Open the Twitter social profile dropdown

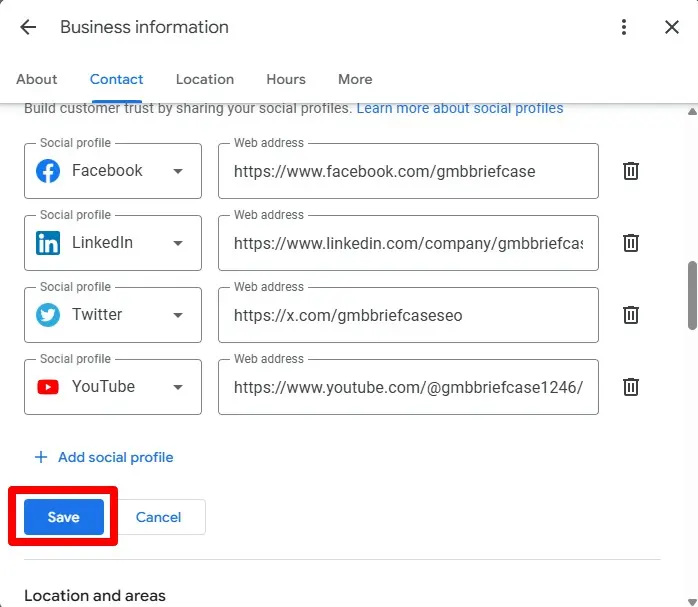point(177,315)
